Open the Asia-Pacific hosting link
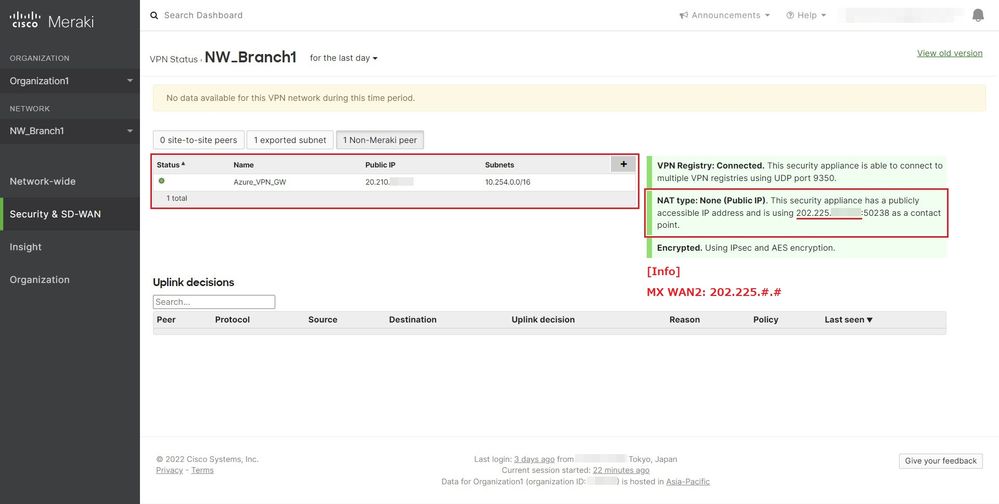The width and height of the screenshot is (999, 504). (688, 482)
